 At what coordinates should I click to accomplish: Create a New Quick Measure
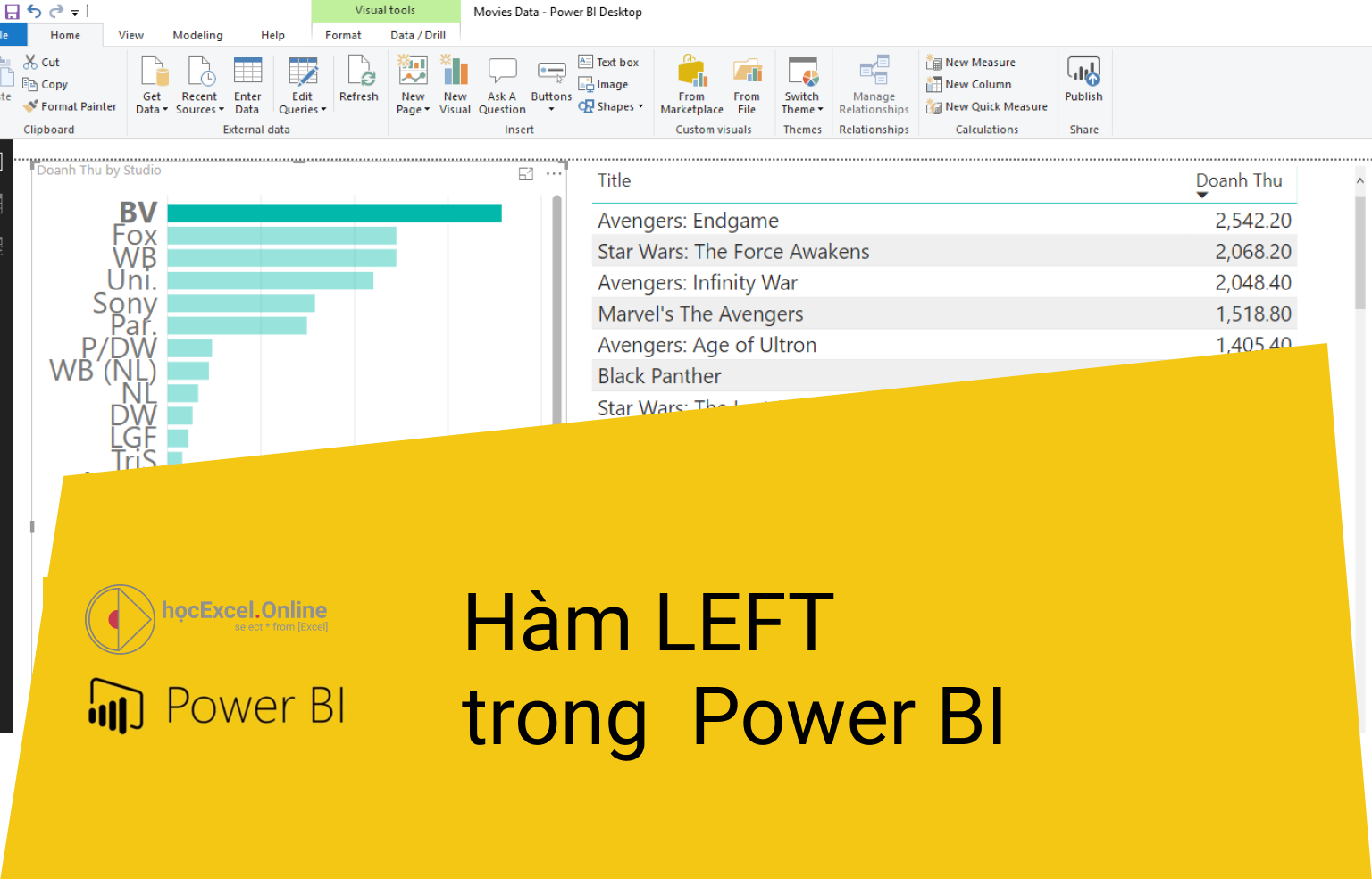coord(987,106)
